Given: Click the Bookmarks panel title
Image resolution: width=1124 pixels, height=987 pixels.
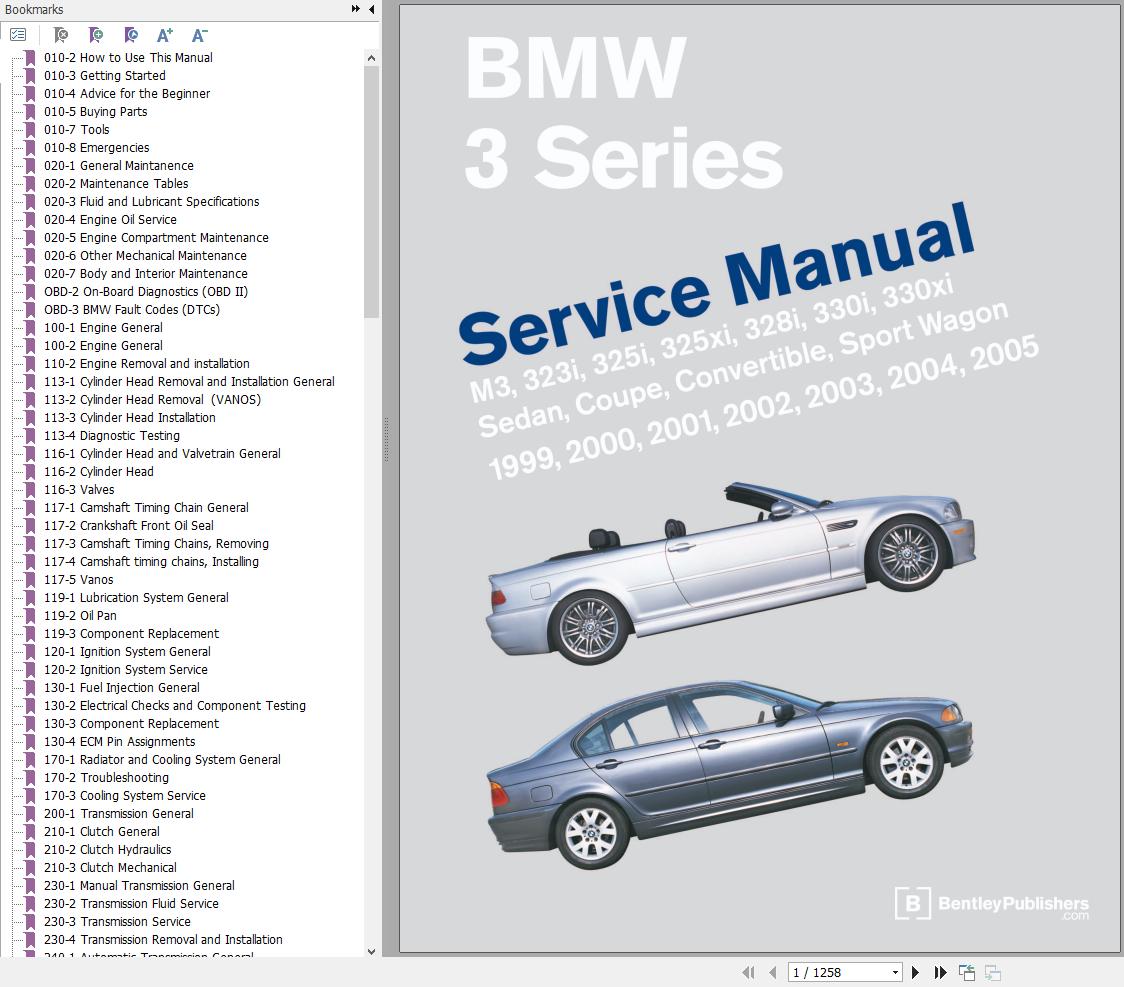Looking at the screenshot, I should [x=32, y=9].
